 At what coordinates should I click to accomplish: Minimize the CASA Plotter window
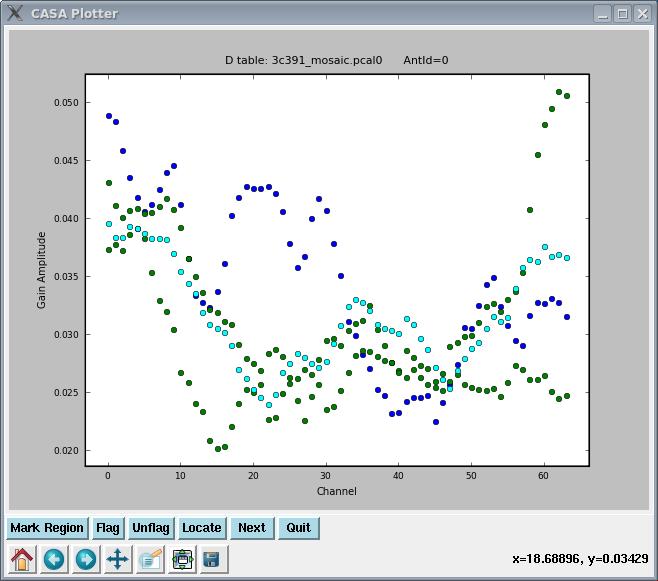(602, 14)
